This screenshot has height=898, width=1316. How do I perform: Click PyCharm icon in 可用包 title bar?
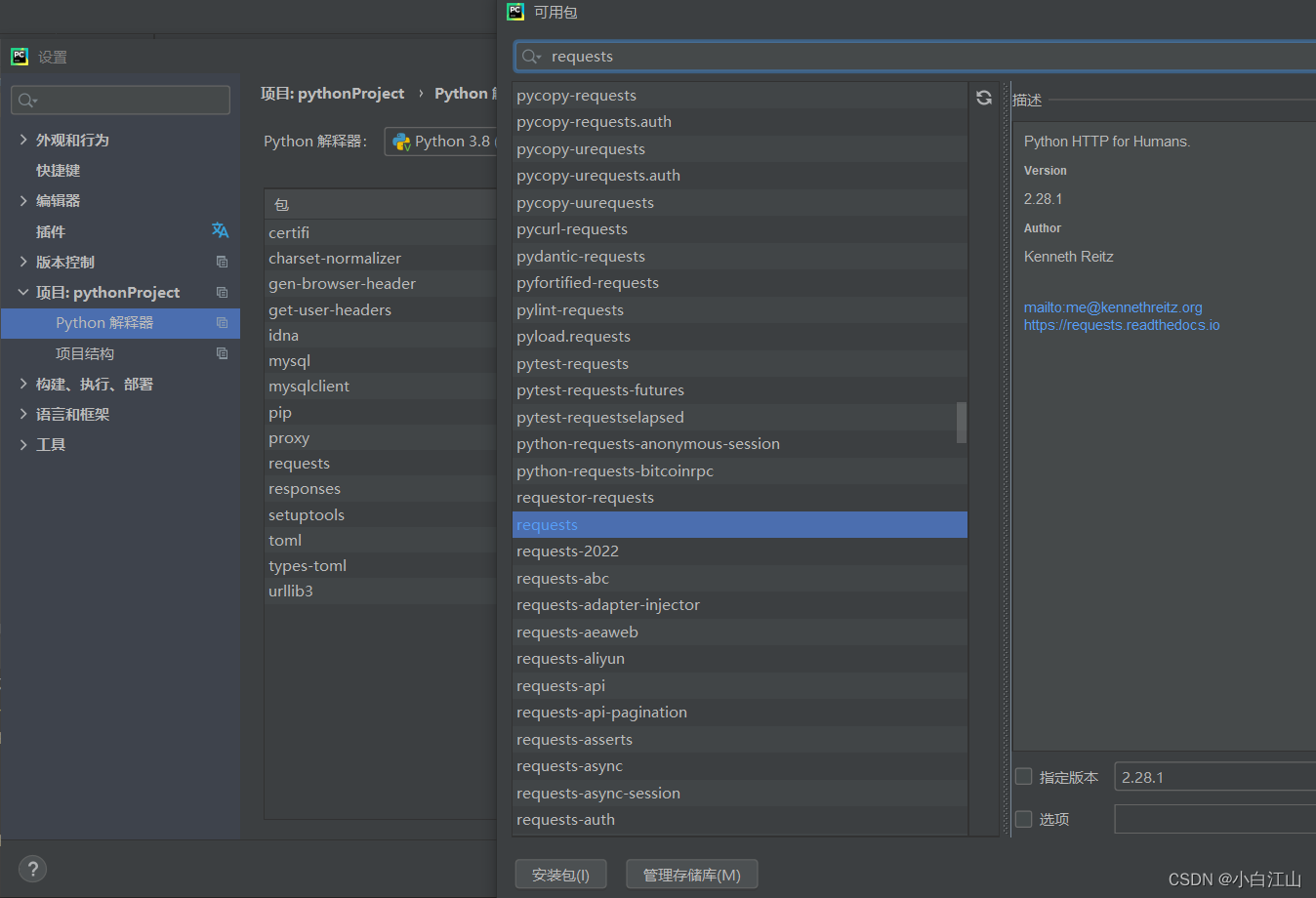(515, 12)
